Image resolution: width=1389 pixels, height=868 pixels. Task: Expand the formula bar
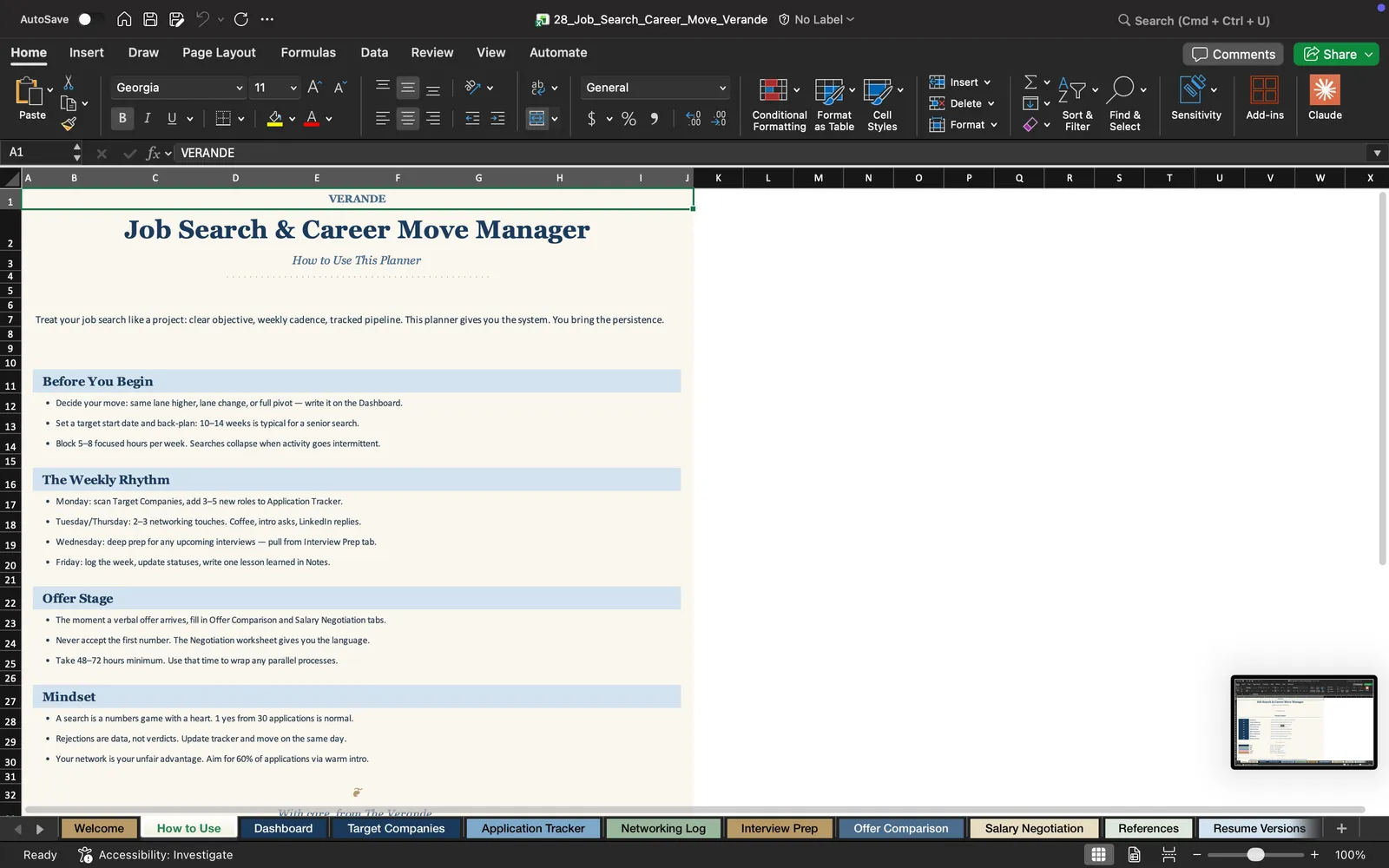click(1377, 153)
